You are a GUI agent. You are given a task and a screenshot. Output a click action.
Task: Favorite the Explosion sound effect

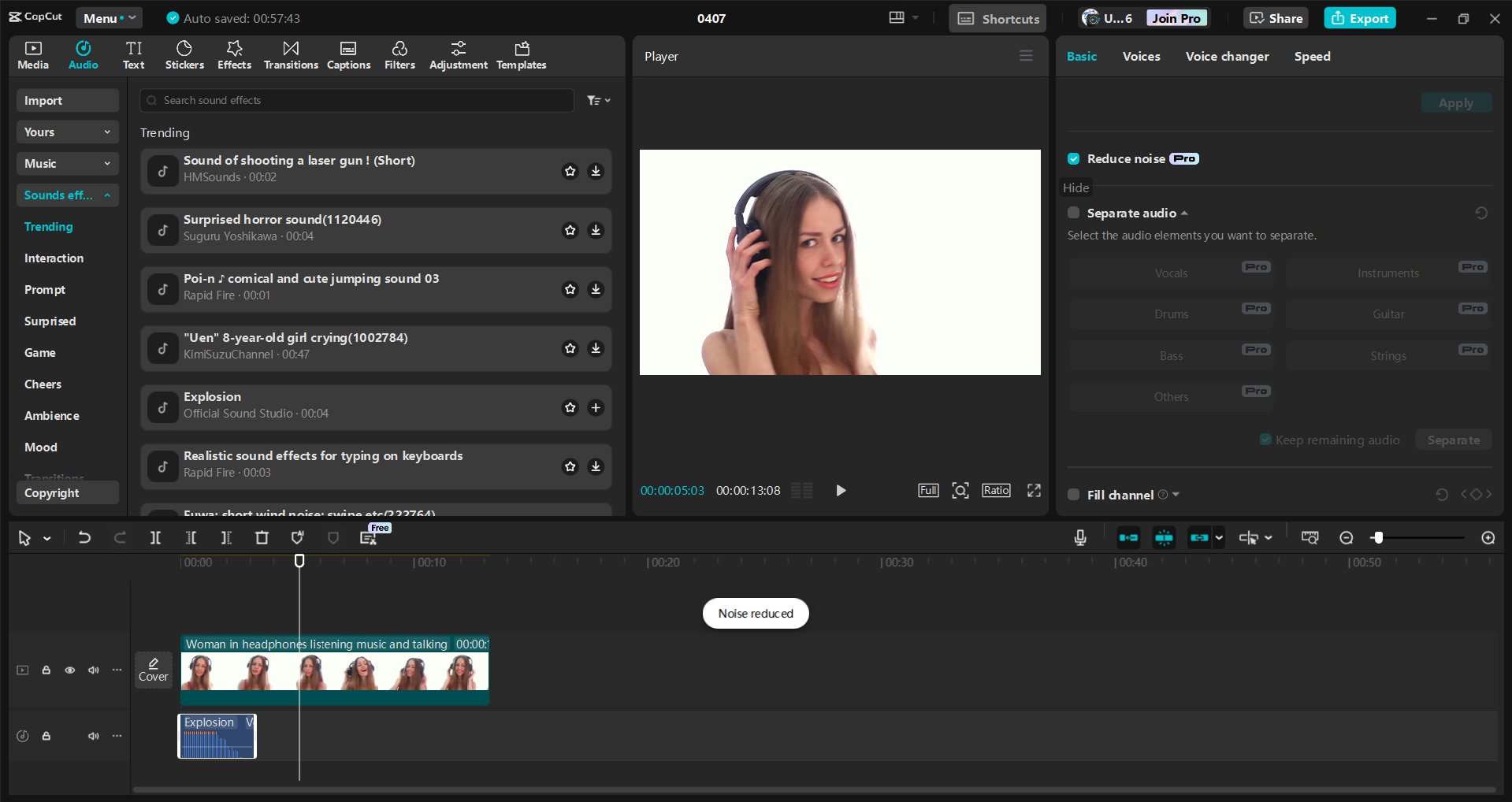pyautogui.click(x=570, y=407)
